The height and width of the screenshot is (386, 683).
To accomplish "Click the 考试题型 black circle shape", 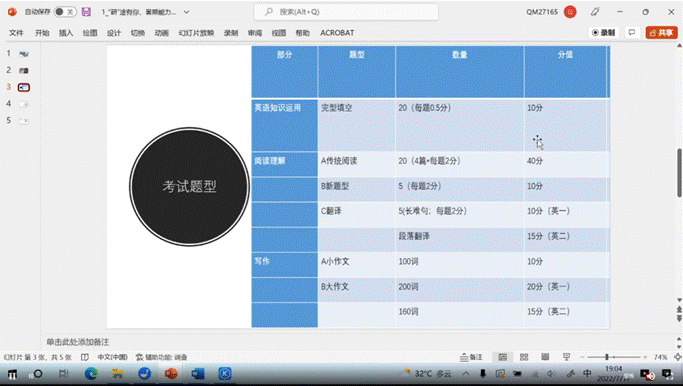I will pos(189,186).
